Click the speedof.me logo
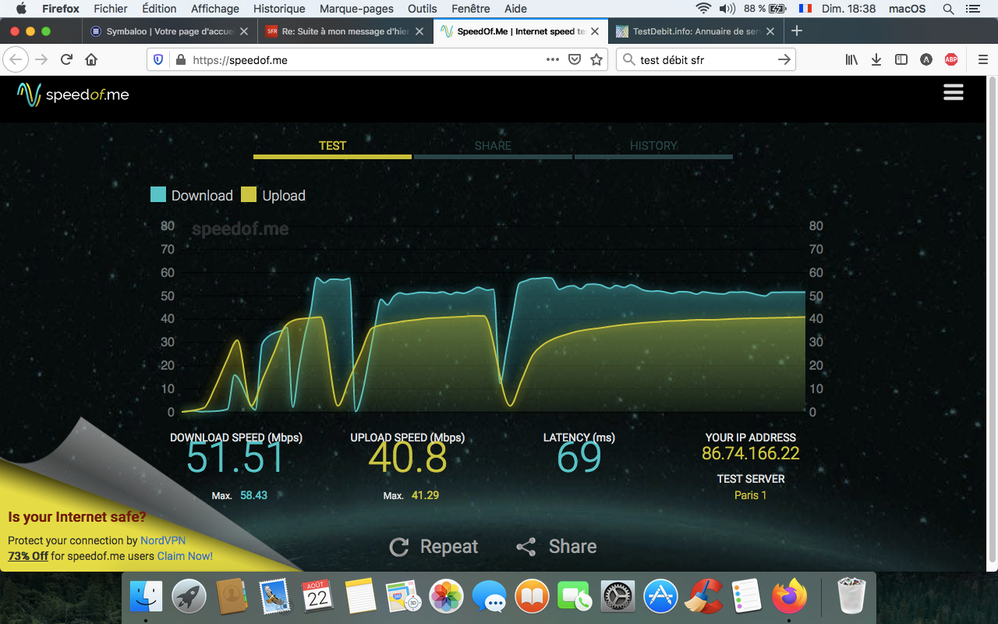This screenshot has height=624, width=998. pos(73,95)
